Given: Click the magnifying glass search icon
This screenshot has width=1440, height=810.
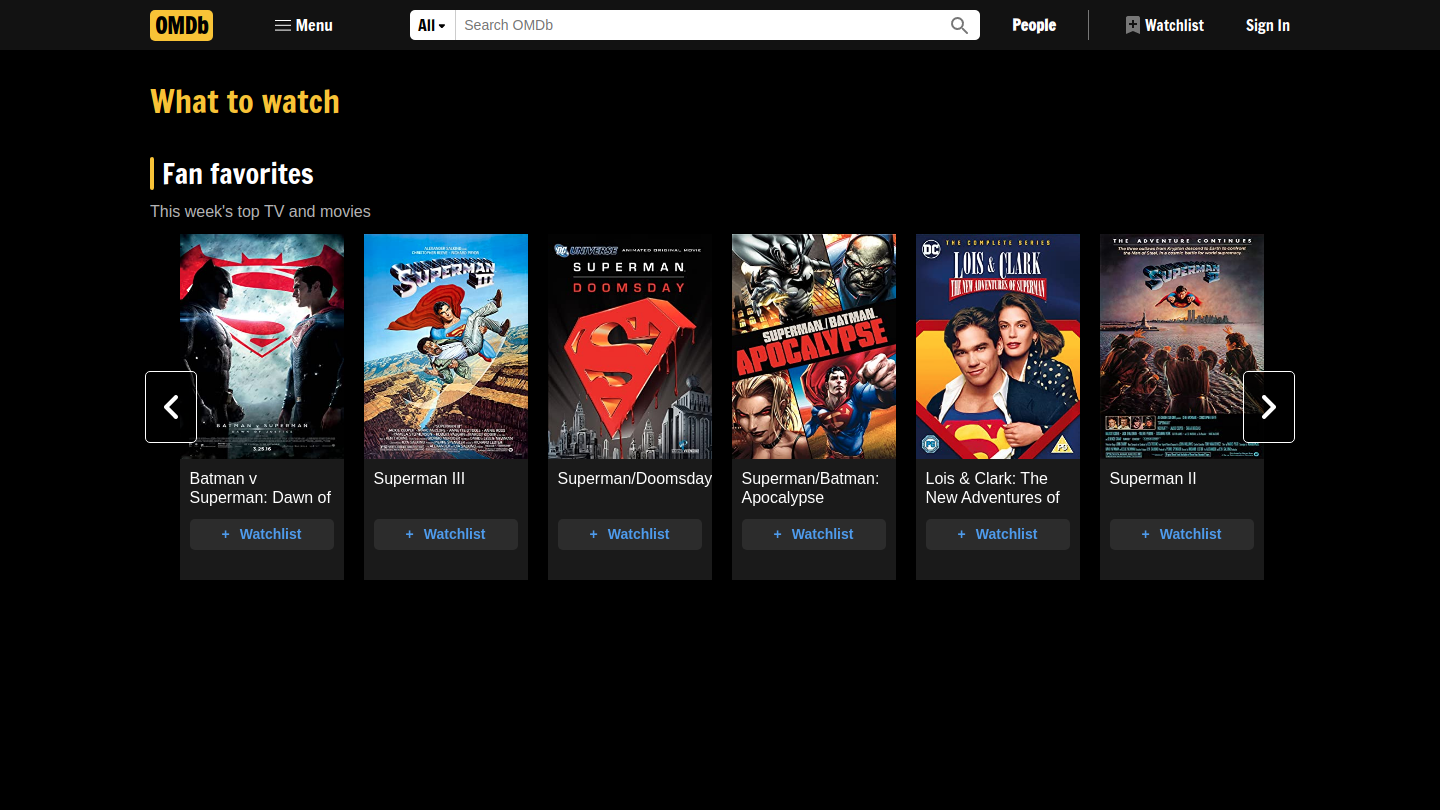Looking at the screenshot, I should click(x=959, y=25).
